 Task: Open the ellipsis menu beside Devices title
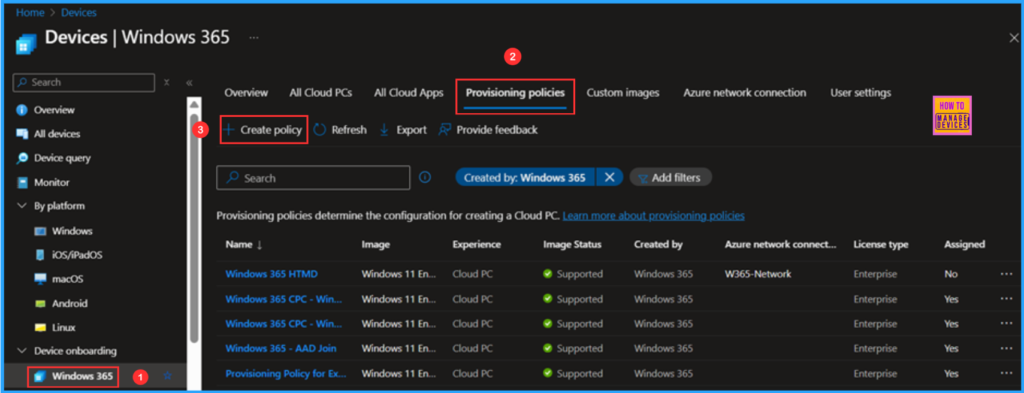point(254,38)
